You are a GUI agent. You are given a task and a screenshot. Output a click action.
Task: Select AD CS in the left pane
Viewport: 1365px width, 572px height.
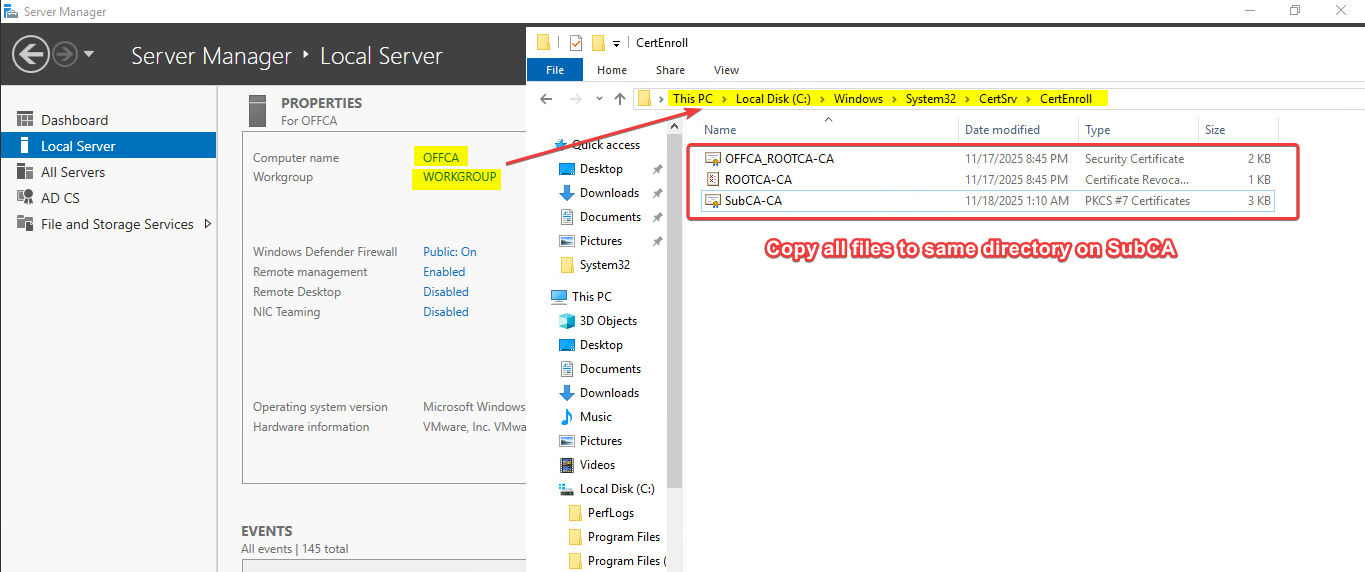[x=60, y=198]
